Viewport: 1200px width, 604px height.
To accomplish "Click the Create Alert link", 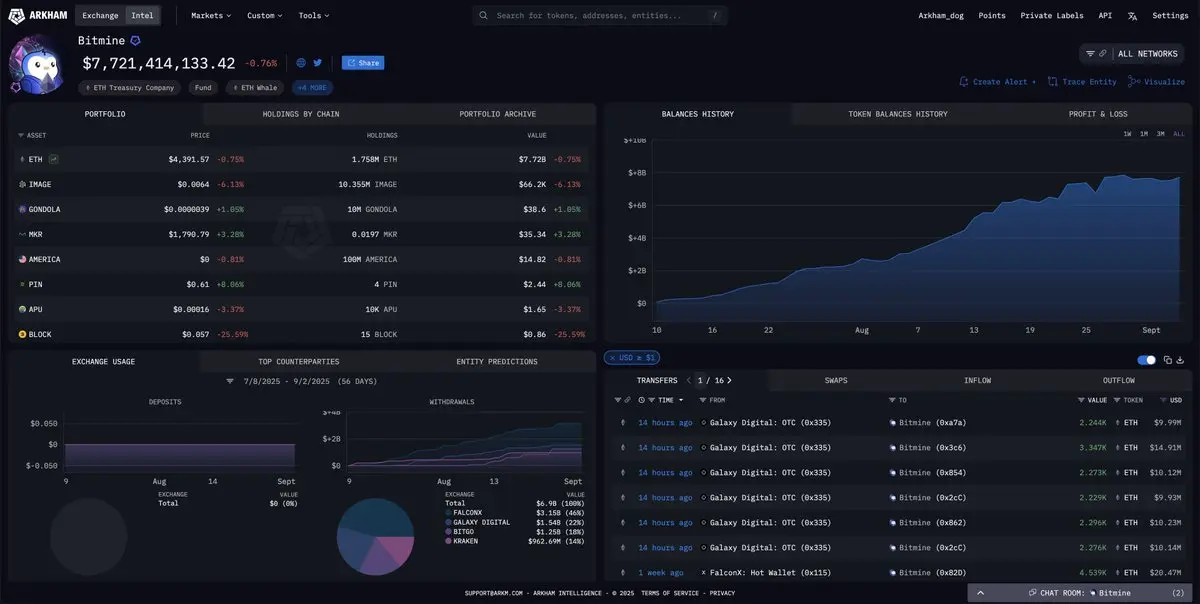I will [997, 82].
